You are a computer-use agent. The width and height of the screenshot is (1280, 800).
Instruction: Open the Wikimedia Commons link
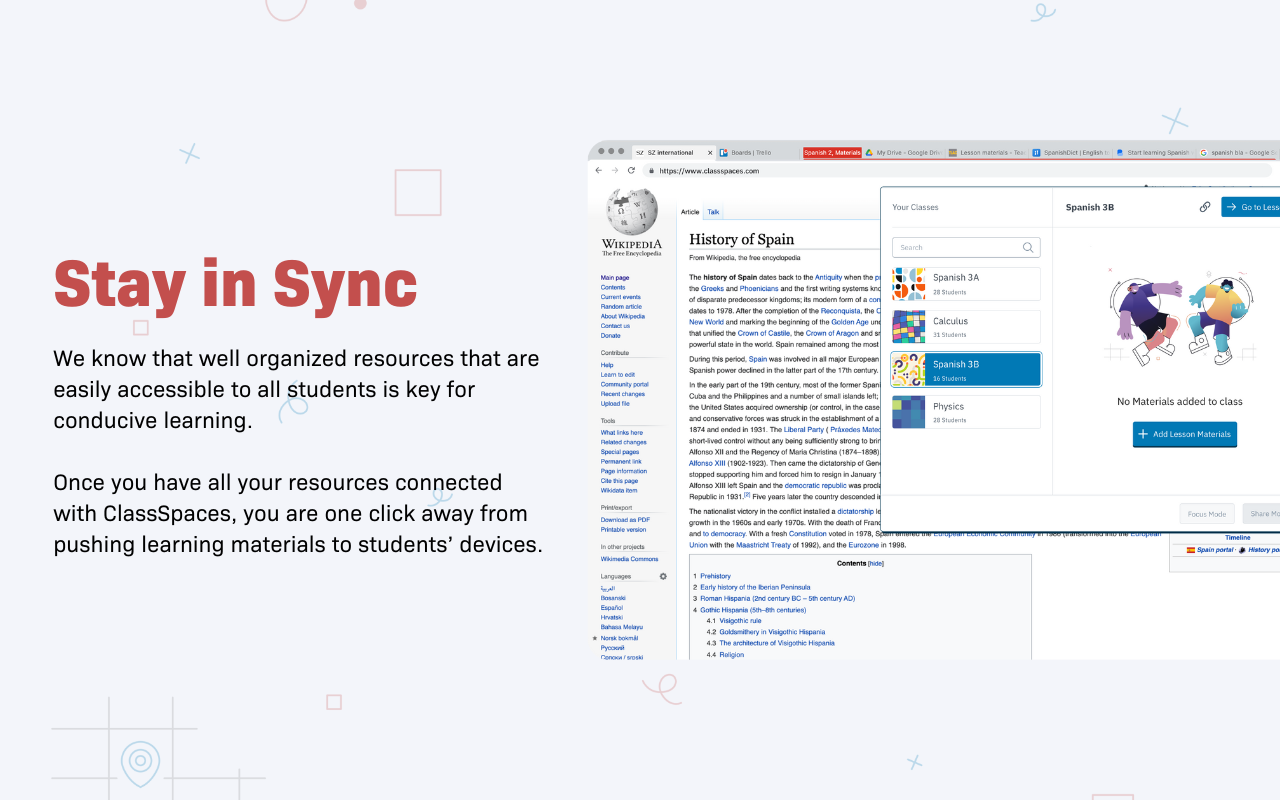coord(630,559)
